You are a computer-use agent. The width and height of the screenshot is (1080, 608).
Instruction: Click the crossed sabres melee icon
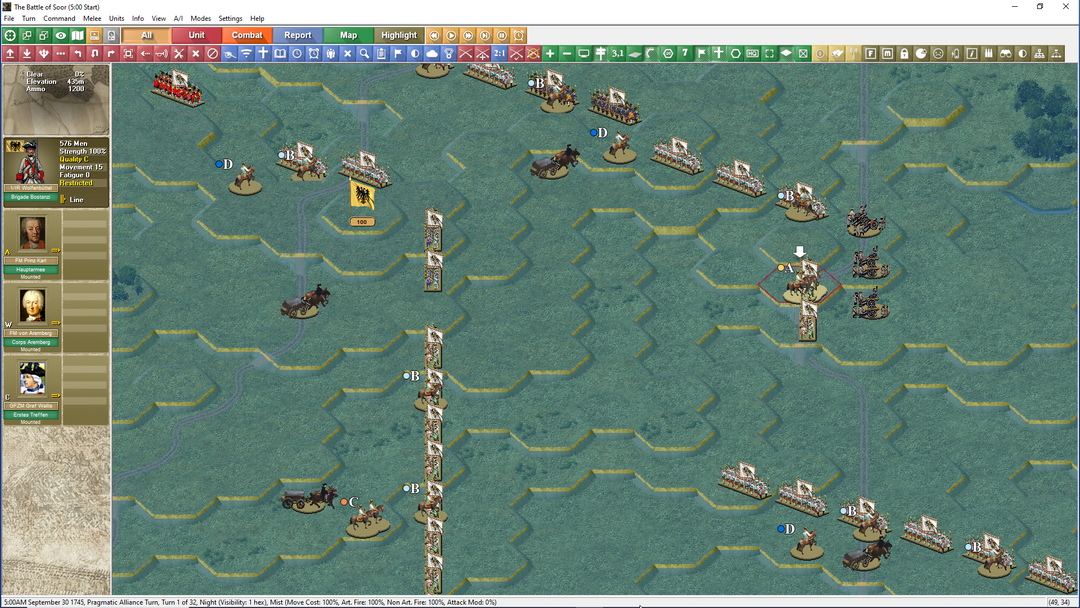click(179, 53)
